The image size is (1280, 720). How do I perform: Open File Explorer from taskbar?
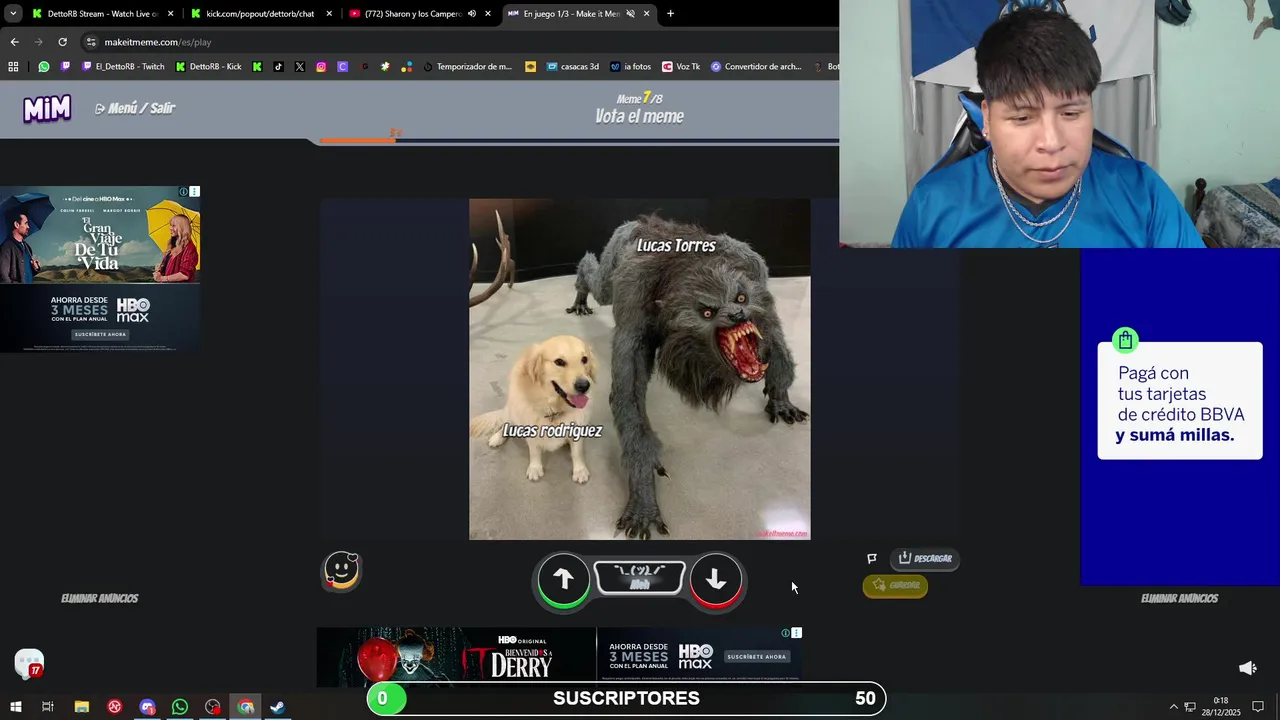click(x=82, y=707)
